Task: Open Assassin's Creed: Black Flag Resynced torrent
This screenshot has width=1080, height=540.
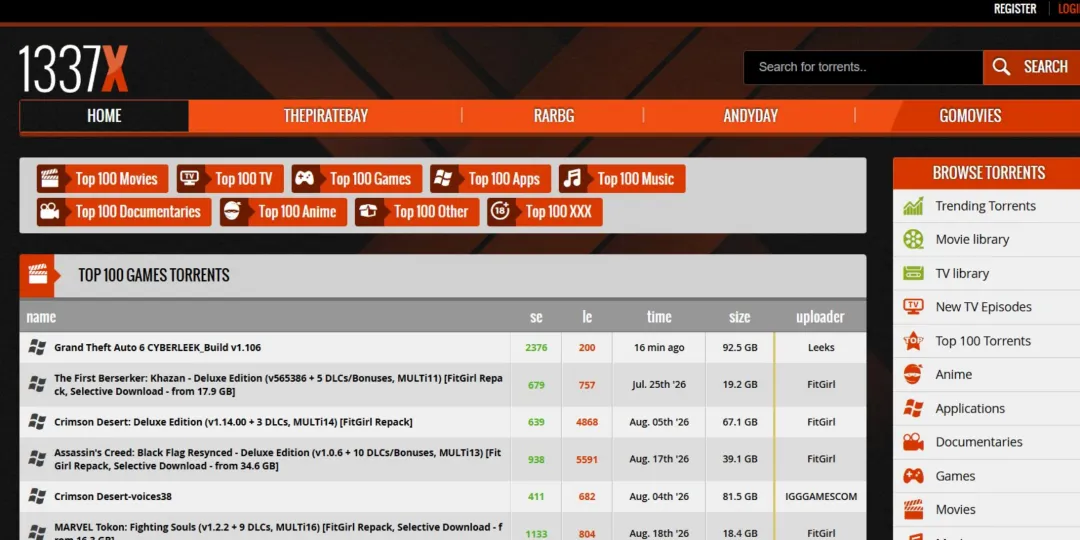Action: pyautogui.click(x=278, y=459)
